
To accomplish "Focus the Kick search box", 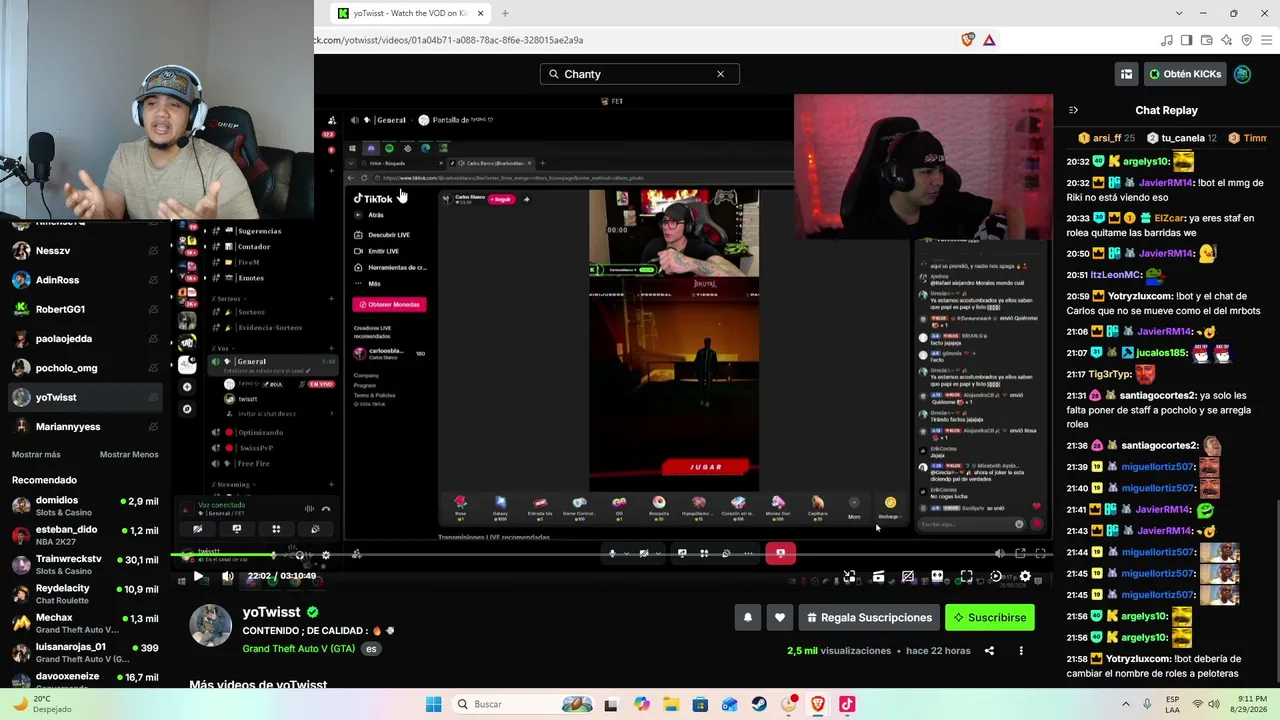I will [x=640, y=74].
